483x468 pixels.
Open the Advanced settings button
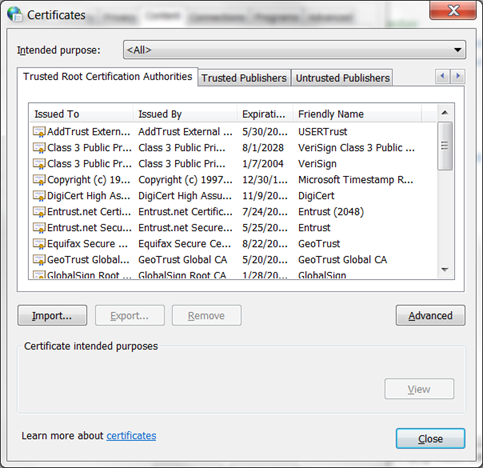coord(430,315)
